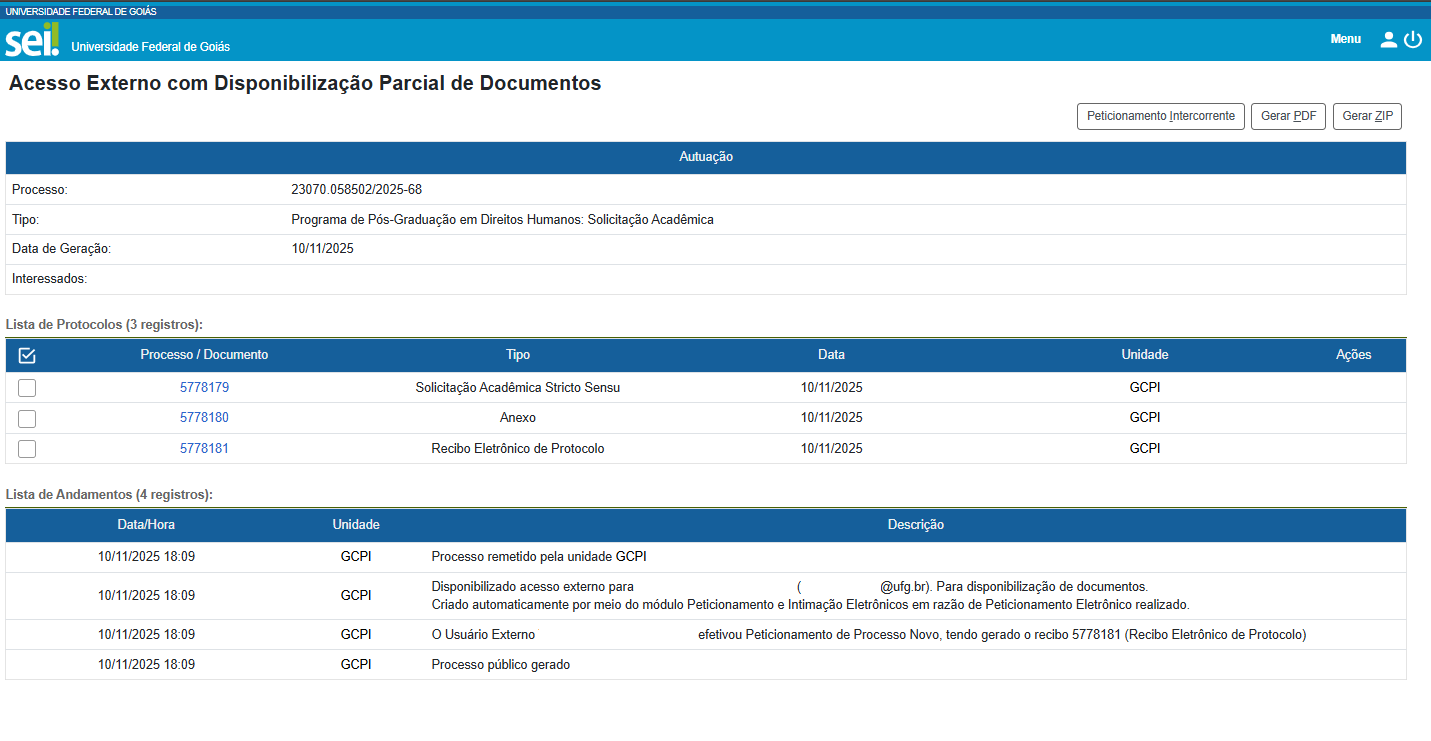The width and height of the screenshot is (1431, 741).
Task: Check the box for document 5778180
Action: tap(27, 418)
